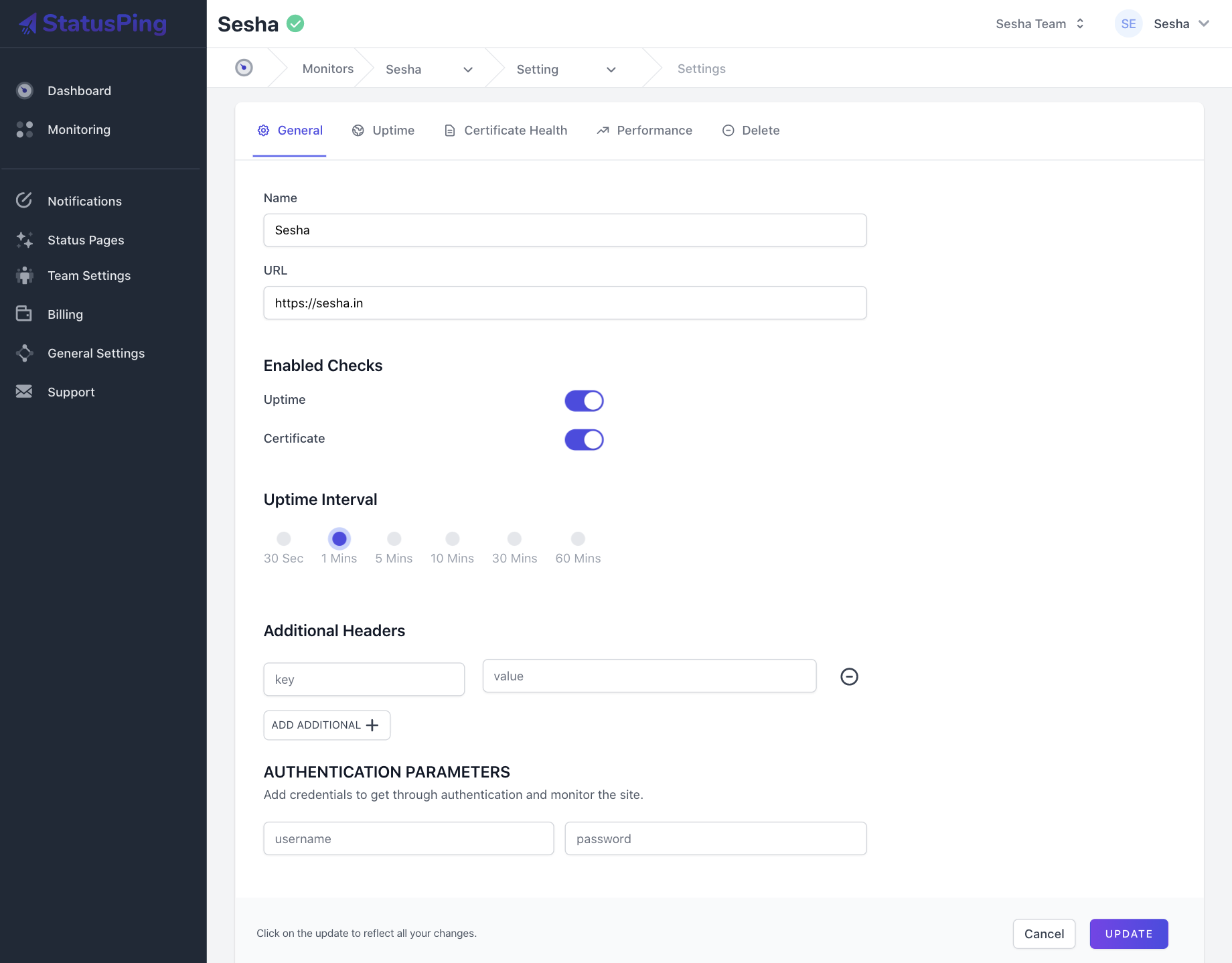Click the StatusPing rocket logo icon
Image resolution: width=1232 pixels, height=963 pixels.
(28, 24)
